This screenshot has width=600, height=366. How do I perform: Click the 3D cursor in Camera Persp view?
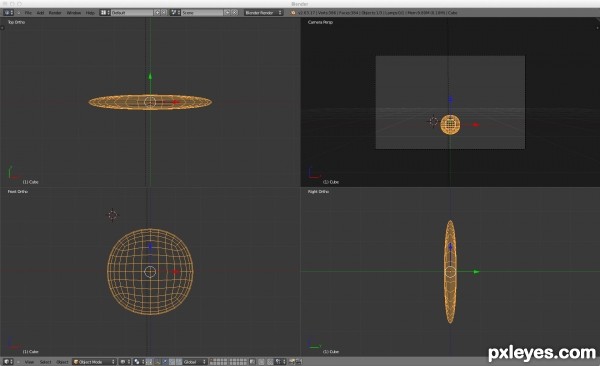click(x=433, y=121)
